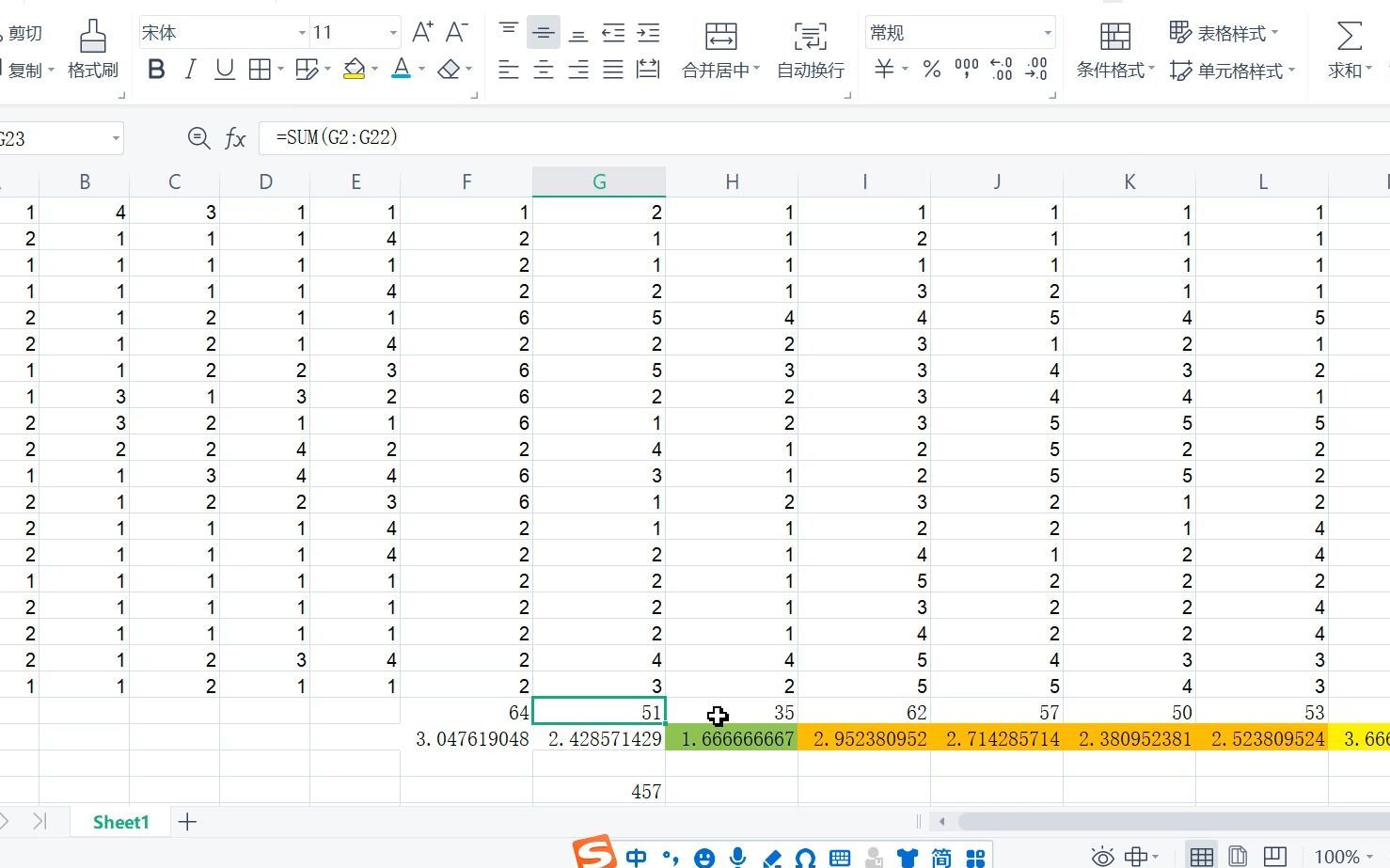Click Copy (复制) button
The image size is (1390, 868).
point(26,70)
